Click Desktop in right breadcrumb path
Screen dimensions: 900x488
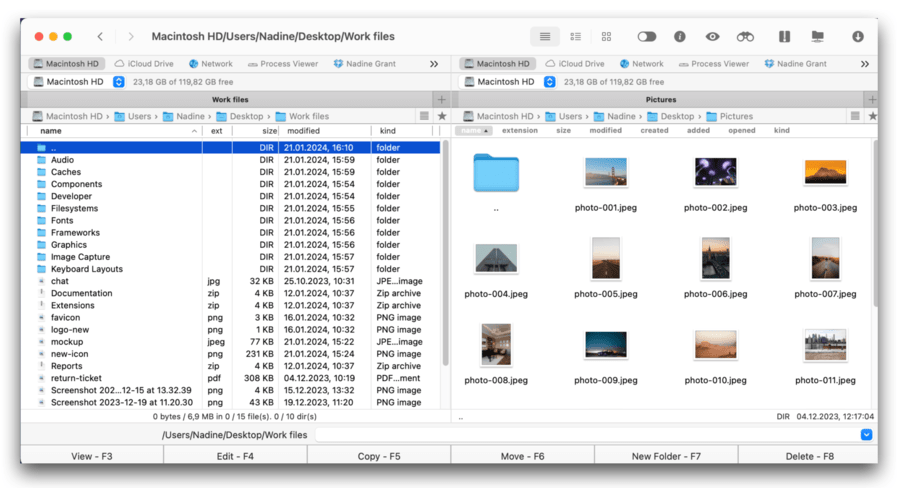point(677,116)
